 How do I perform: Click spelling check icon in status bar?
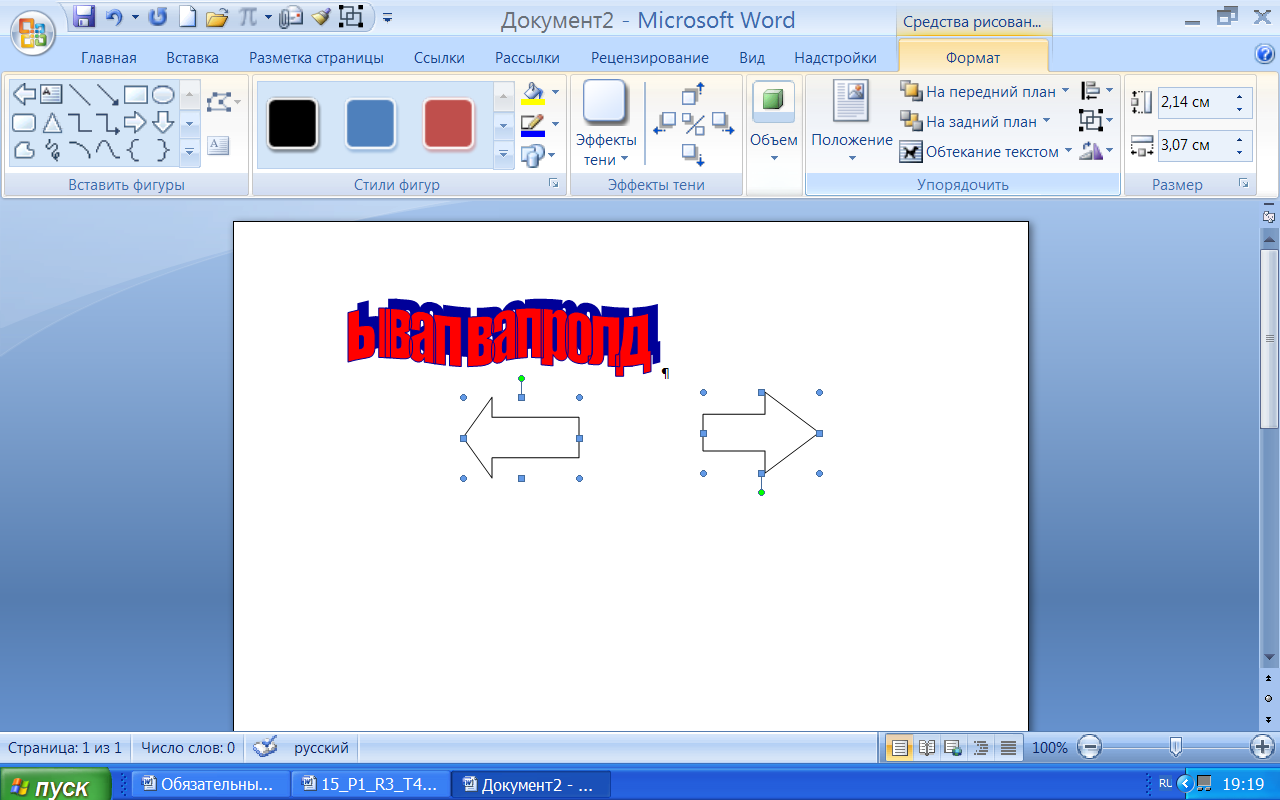coord(265,746)
